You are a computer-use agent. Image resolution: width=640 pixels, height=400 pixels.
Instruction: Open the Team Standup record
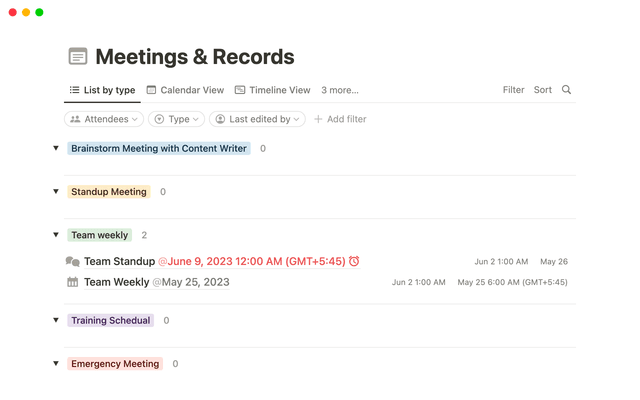tap(119, 262)
